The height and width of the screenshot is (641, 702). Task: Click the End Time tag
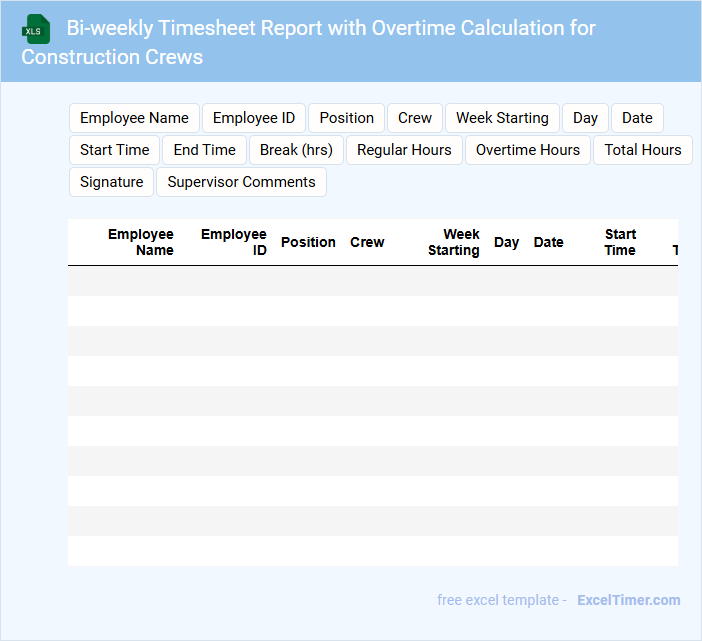(x=204, y=150)
